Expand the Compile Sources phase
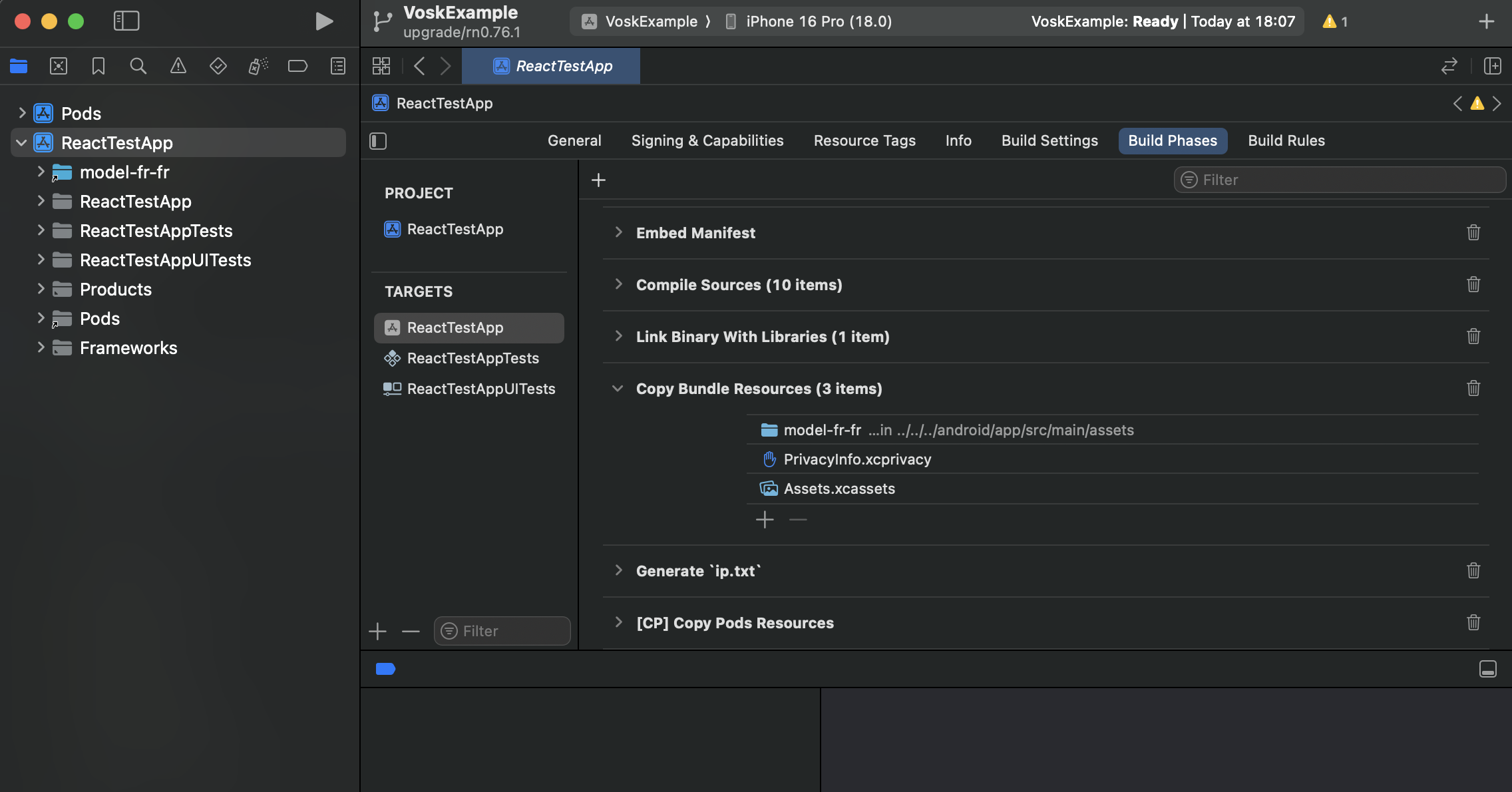The width and height of the screenshot is (1512, 792). tap(619, 284)
